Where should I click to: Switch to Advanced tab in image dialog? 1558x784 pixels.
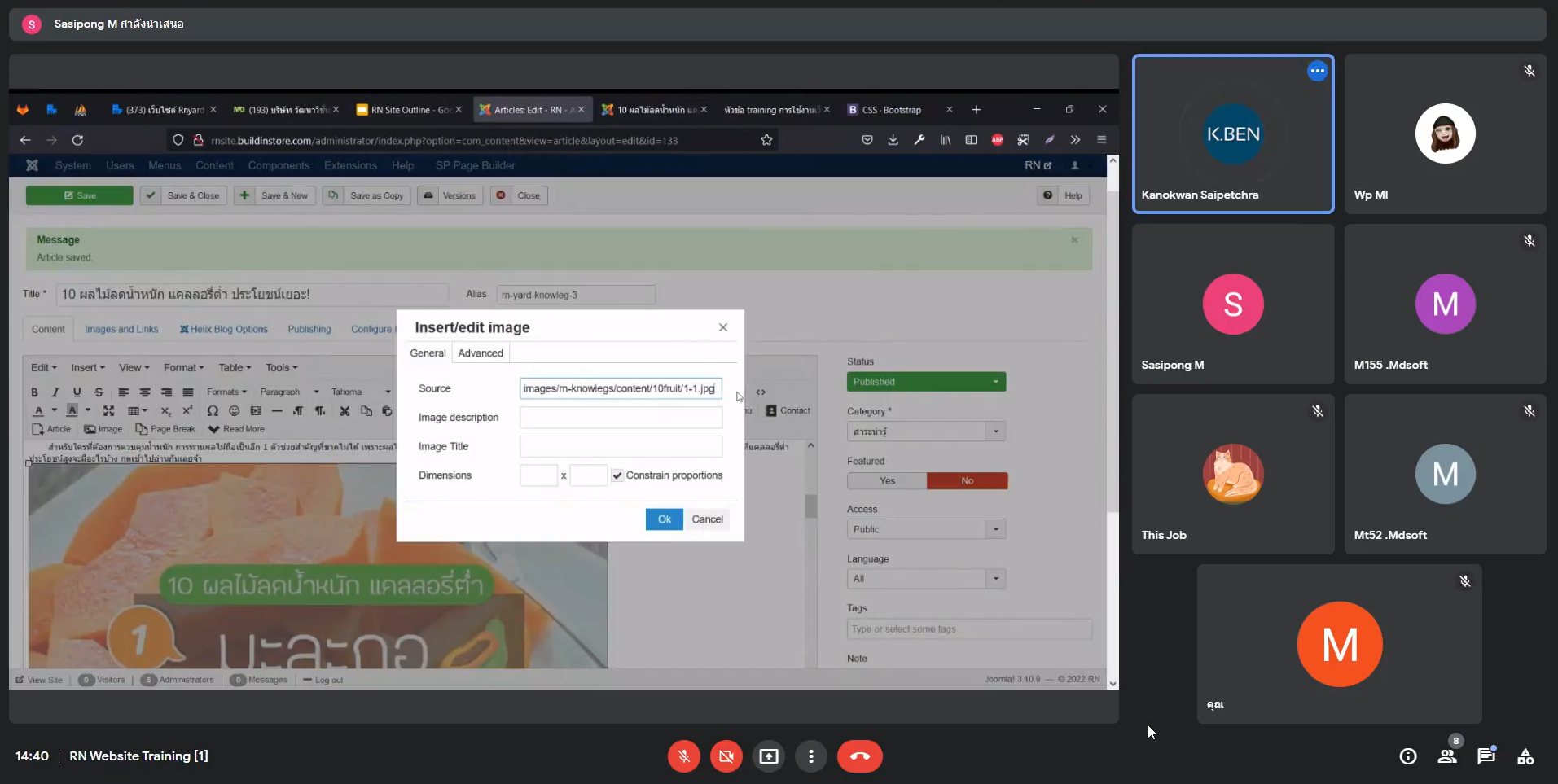[481, 353]
